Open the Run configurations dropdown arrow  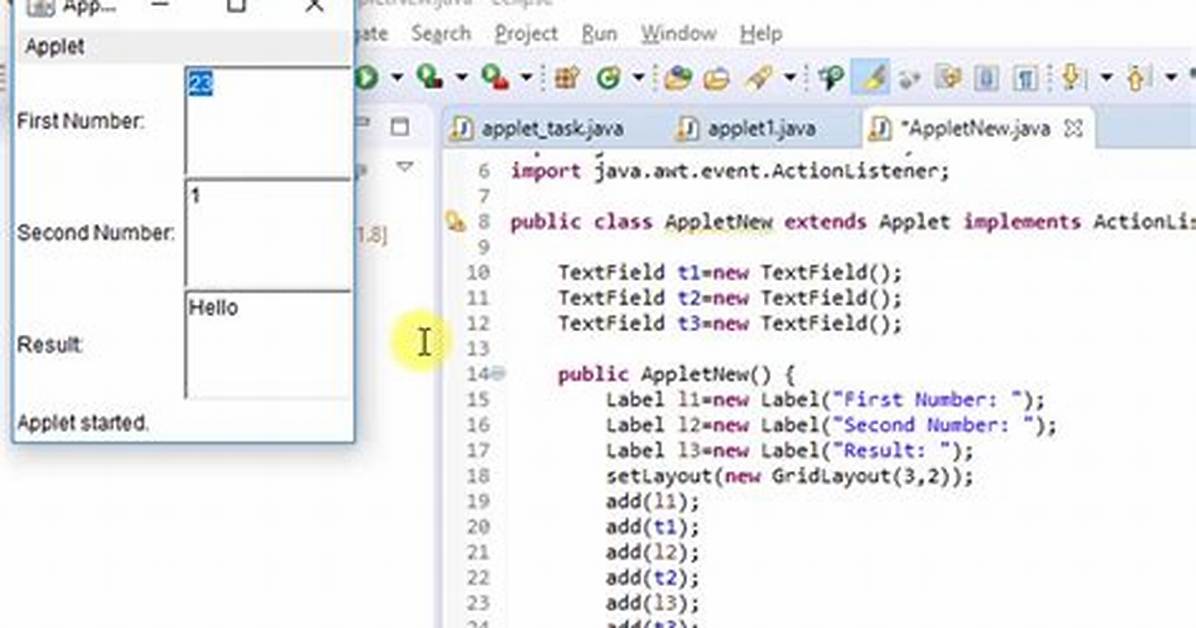tap(397, 77)
